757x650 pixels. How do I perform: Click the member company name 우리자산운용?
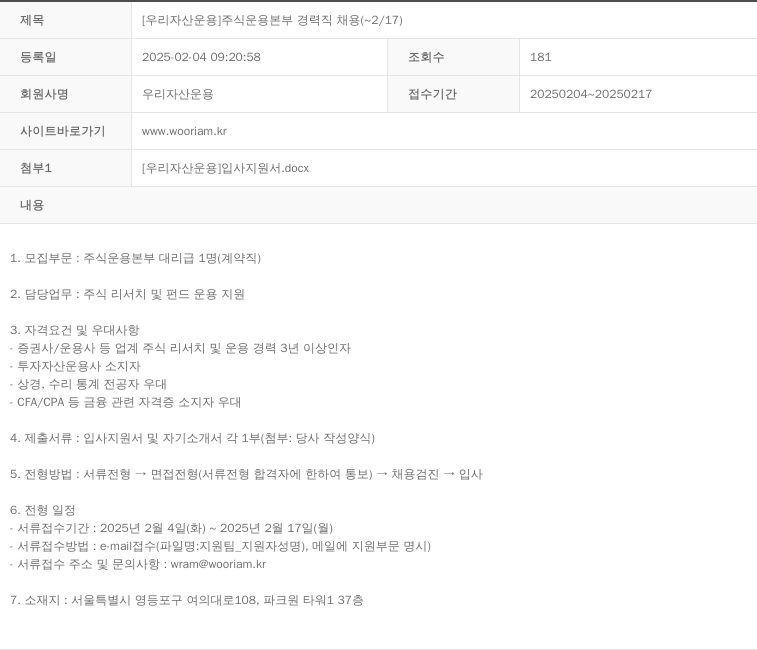point(177,94)
